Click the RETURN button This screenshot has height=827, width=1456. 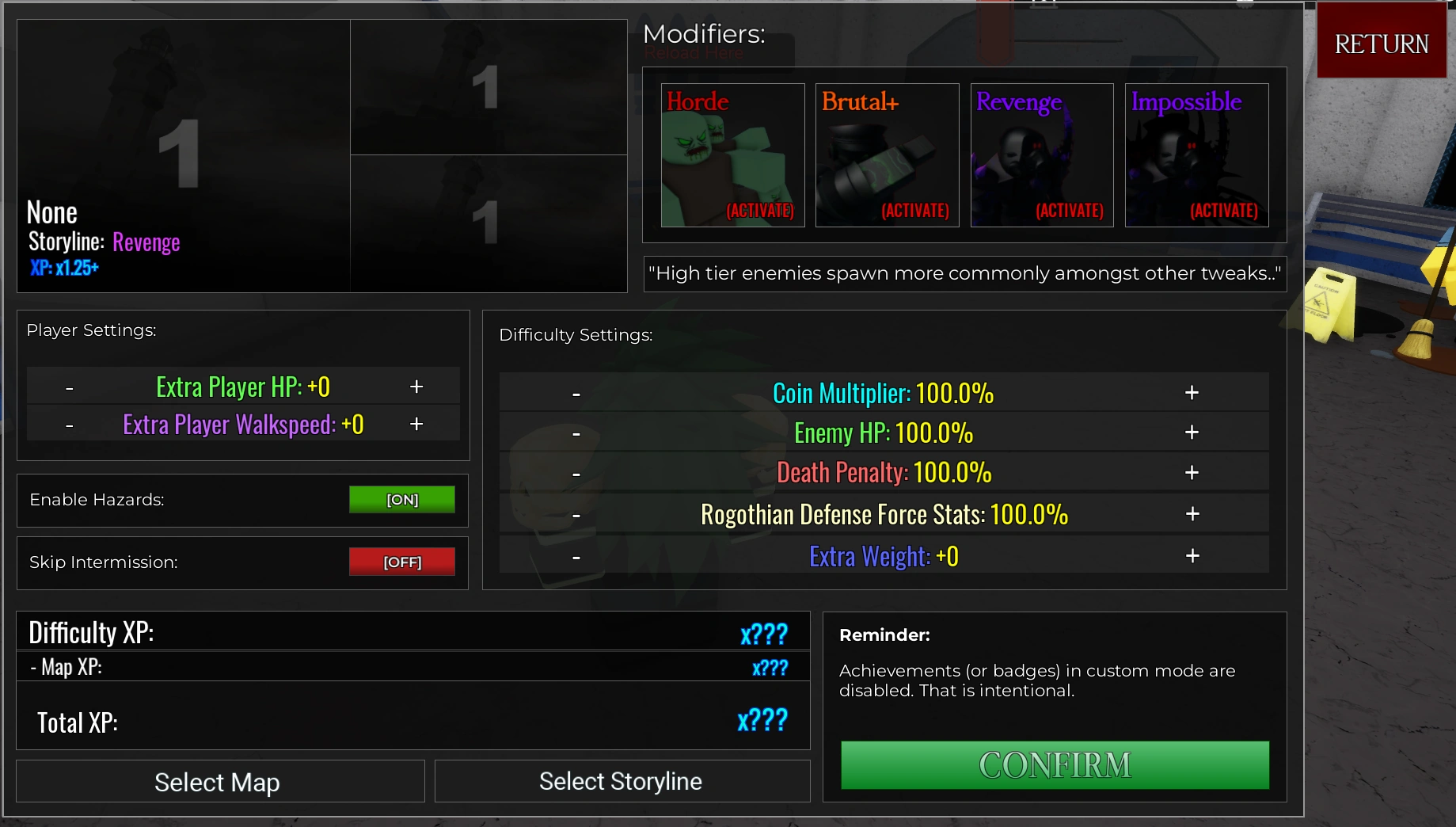[1382, 44]
